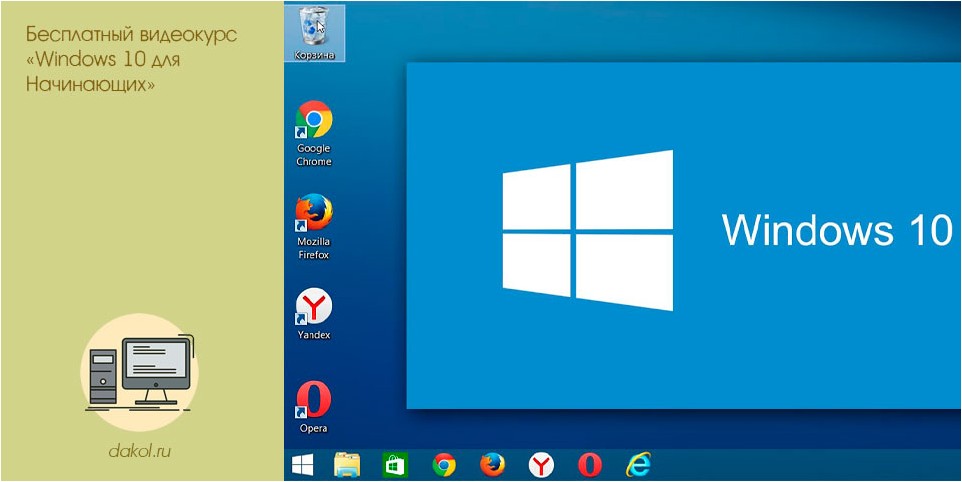This screenshot has width=962, height=482.
Task: Open File Explorer from the taskbar
Action: [347, 465]
